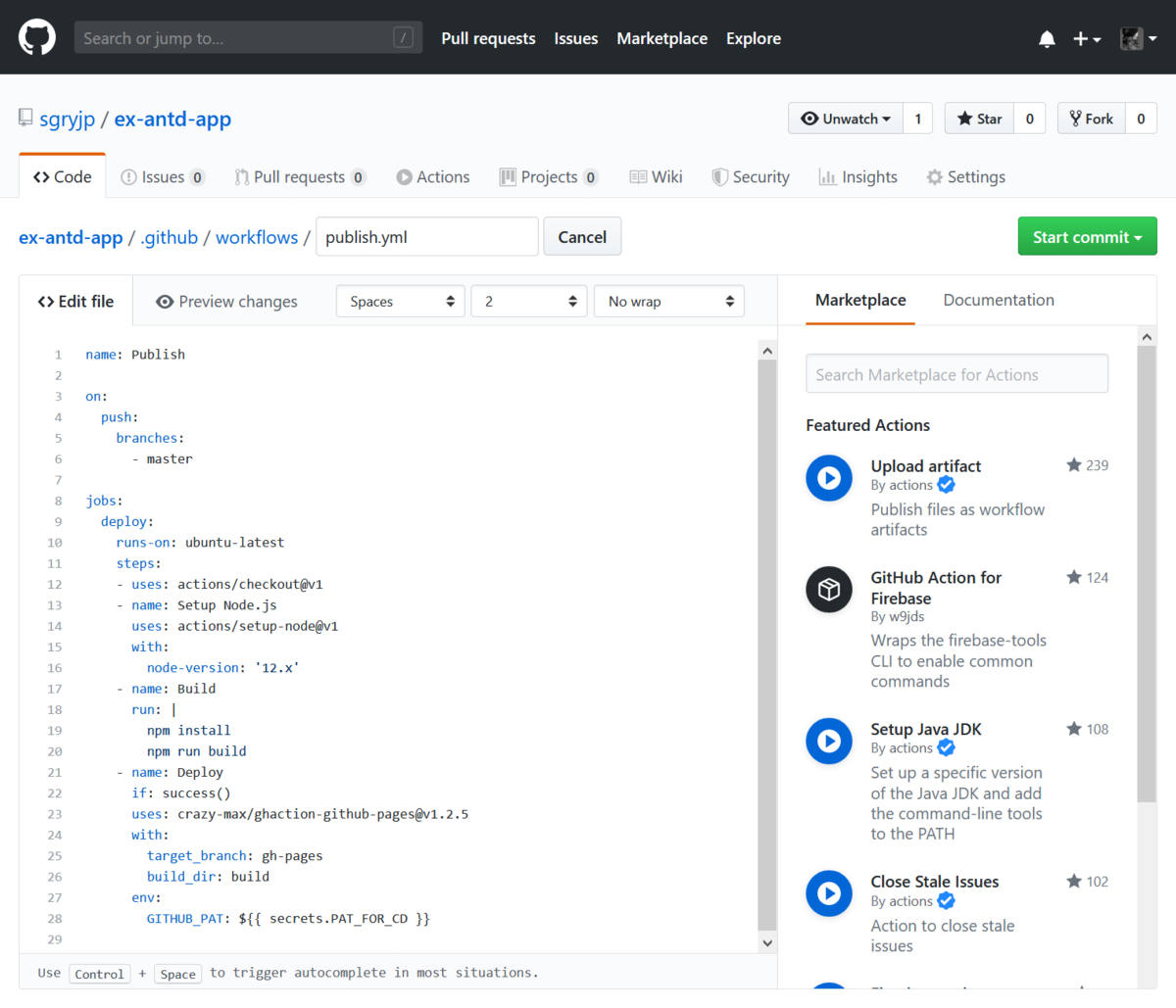The height and width of the screenshot is (1008, 1176).
Task: Open the Actions tab
Action: (x=433, y=177)
